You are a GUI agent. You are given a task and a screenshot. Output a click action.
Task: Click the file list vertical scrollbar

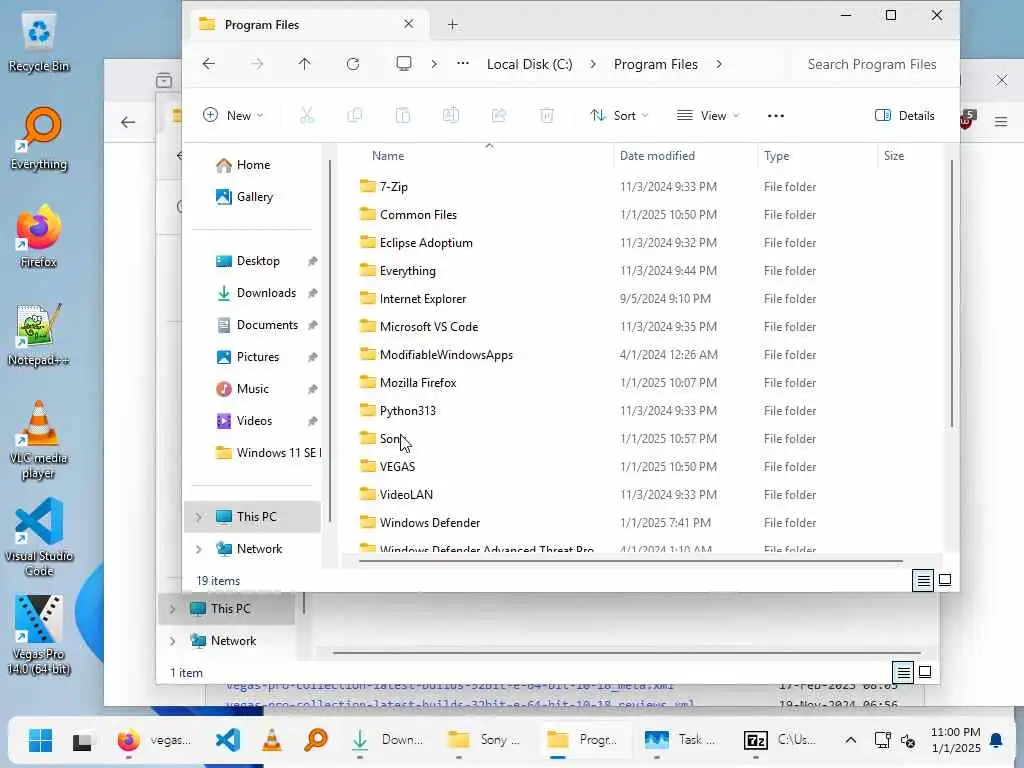952,293
